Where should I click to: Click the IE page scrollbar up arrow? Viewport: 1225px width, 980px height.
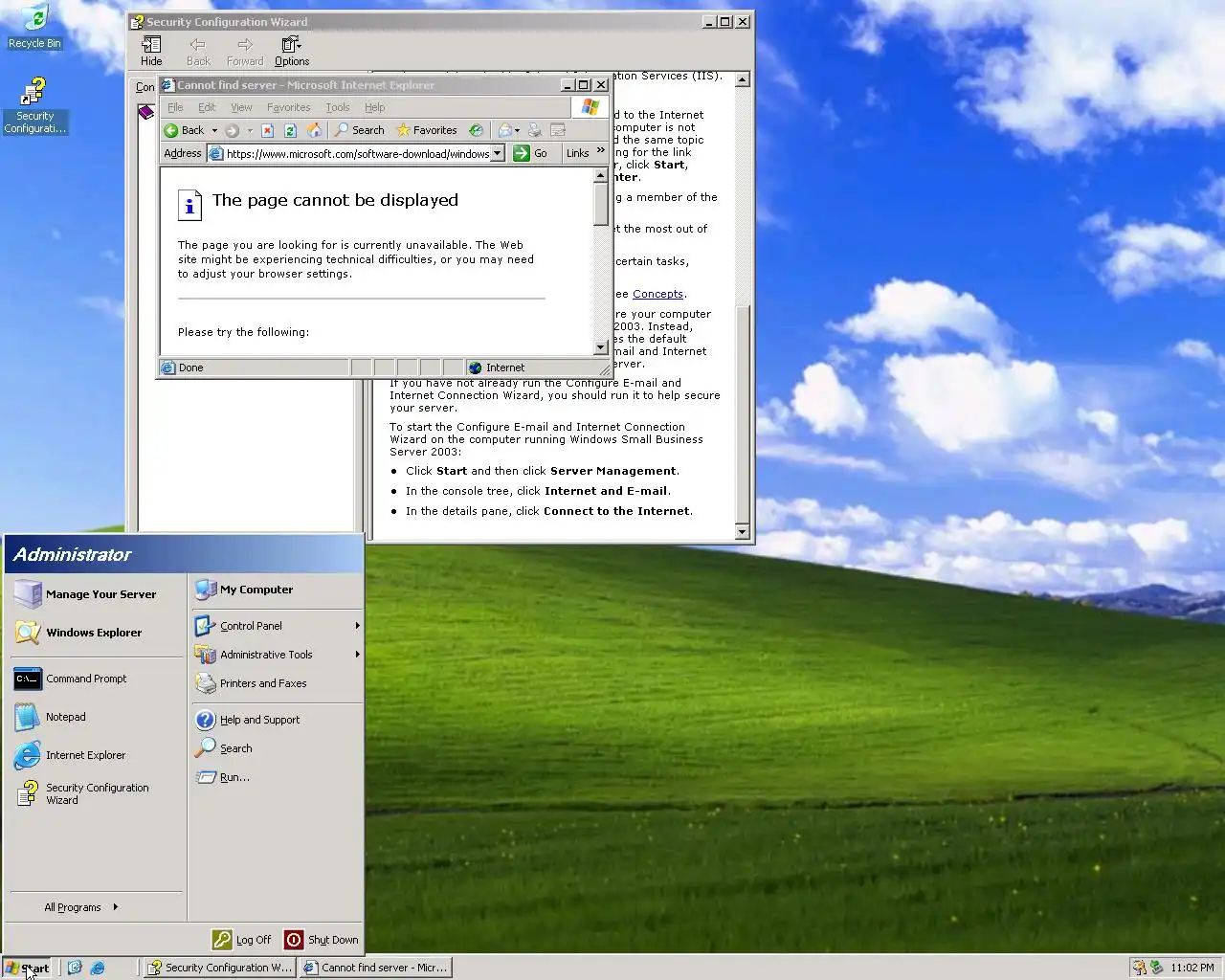[601, 176]
